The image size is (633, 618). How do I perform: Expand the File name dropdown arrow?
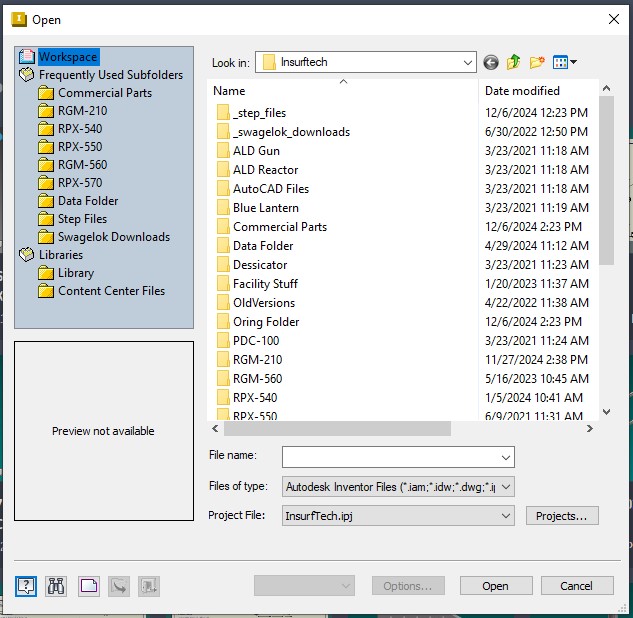[x=505, y=457]
